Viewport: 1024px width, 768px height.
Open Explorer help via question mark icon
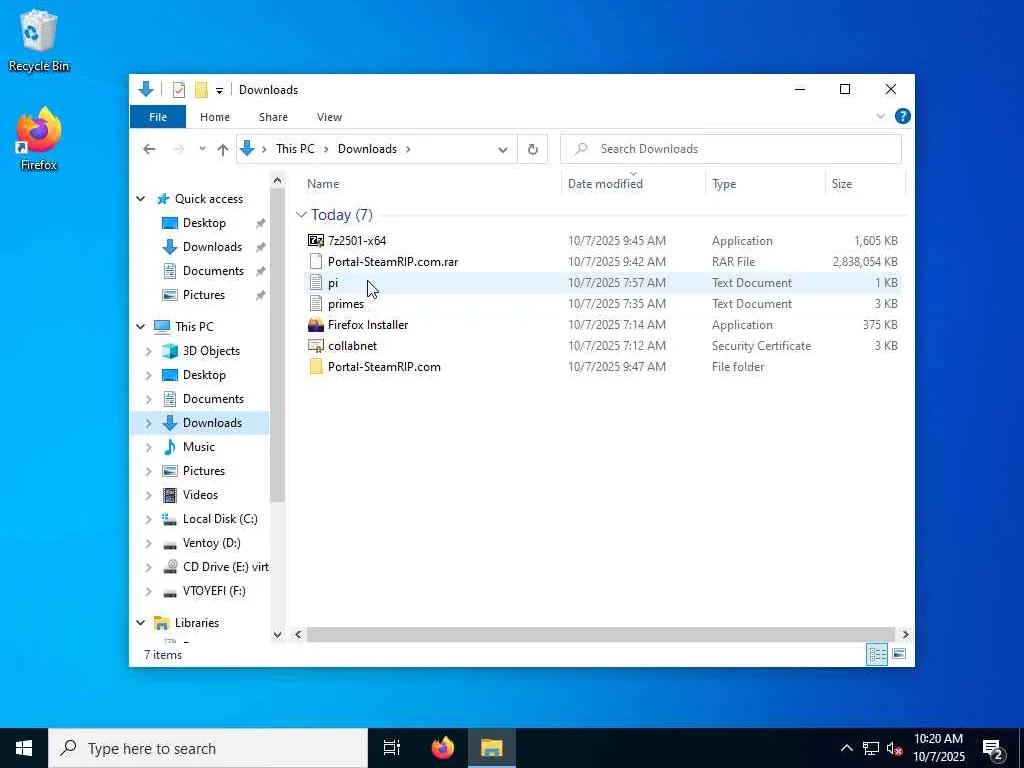coord(903,116)
